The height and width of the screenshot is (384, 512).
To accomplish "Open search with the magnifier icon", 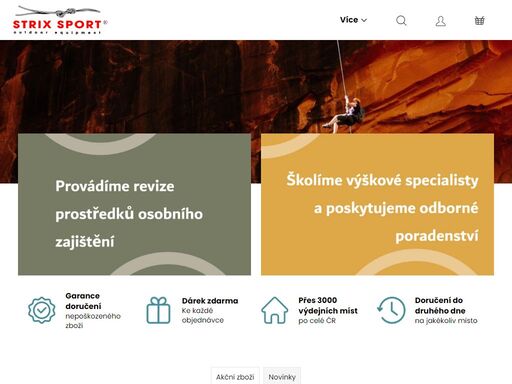I will pos(401,21).
